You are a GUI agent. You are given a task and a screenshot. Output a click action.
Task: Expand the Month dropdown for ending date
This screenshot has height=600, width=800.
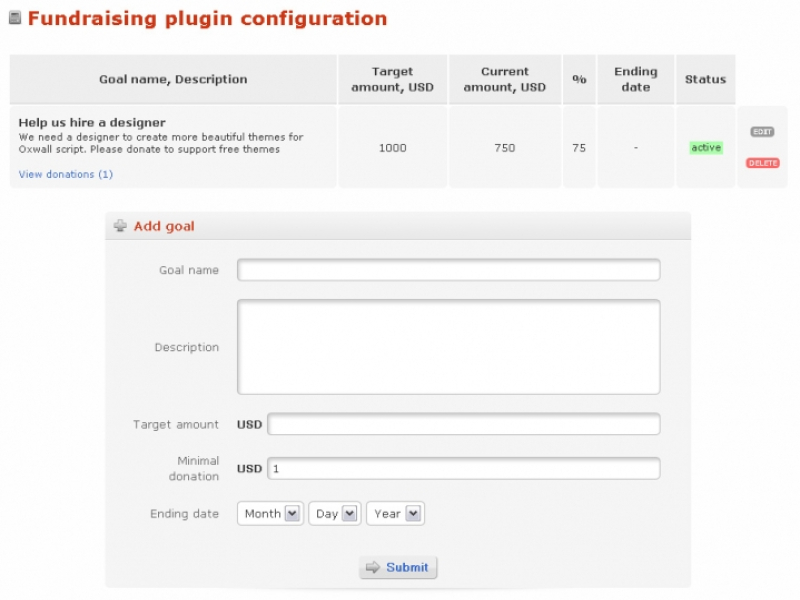pyautogui.click(x=270, y=514)
